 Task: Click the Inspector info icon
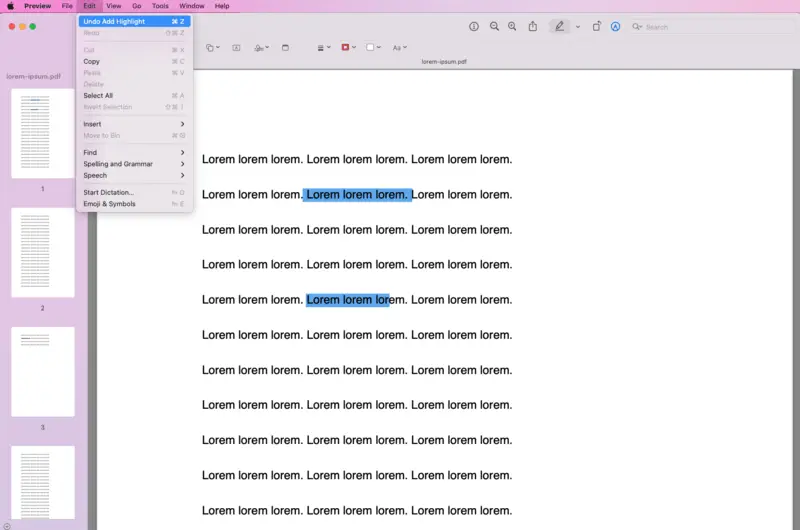[473, 27]
